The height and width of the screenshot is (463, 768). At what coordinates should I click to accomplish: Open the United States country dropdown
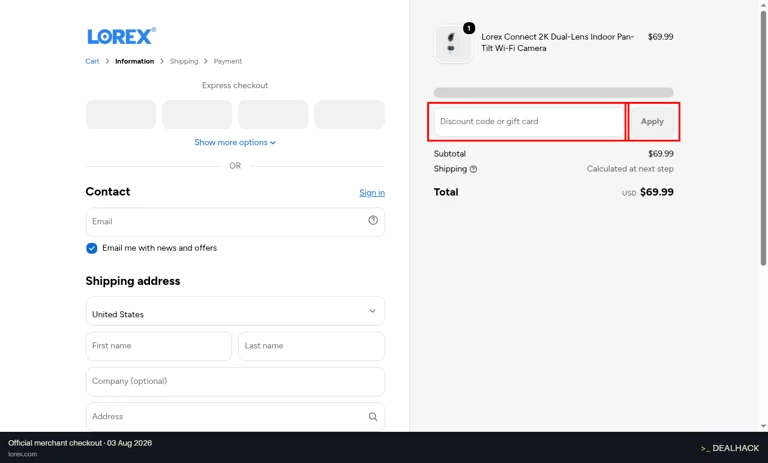point(235,311)
